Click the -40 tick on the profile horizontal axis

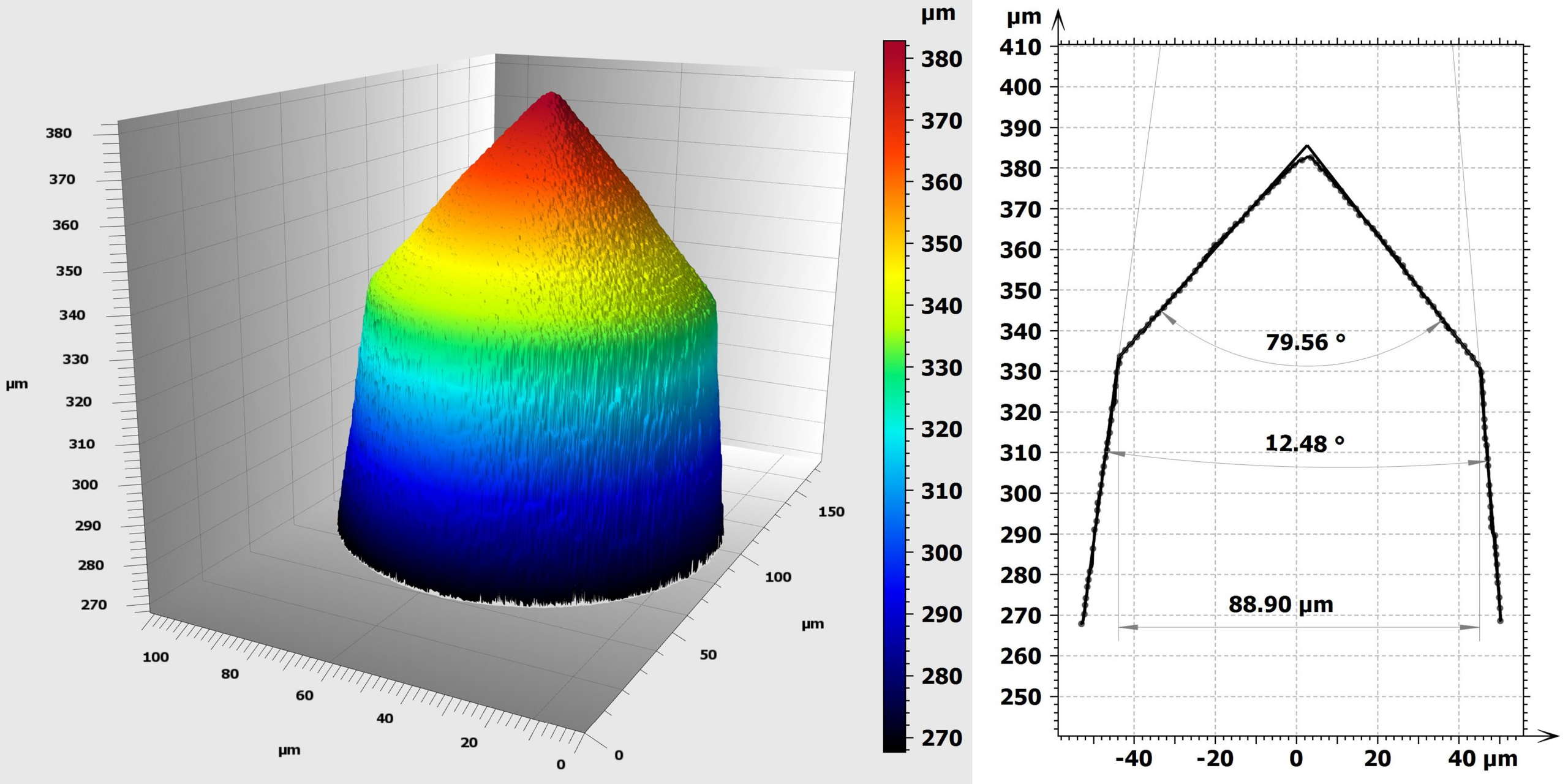click(1133, 759)
